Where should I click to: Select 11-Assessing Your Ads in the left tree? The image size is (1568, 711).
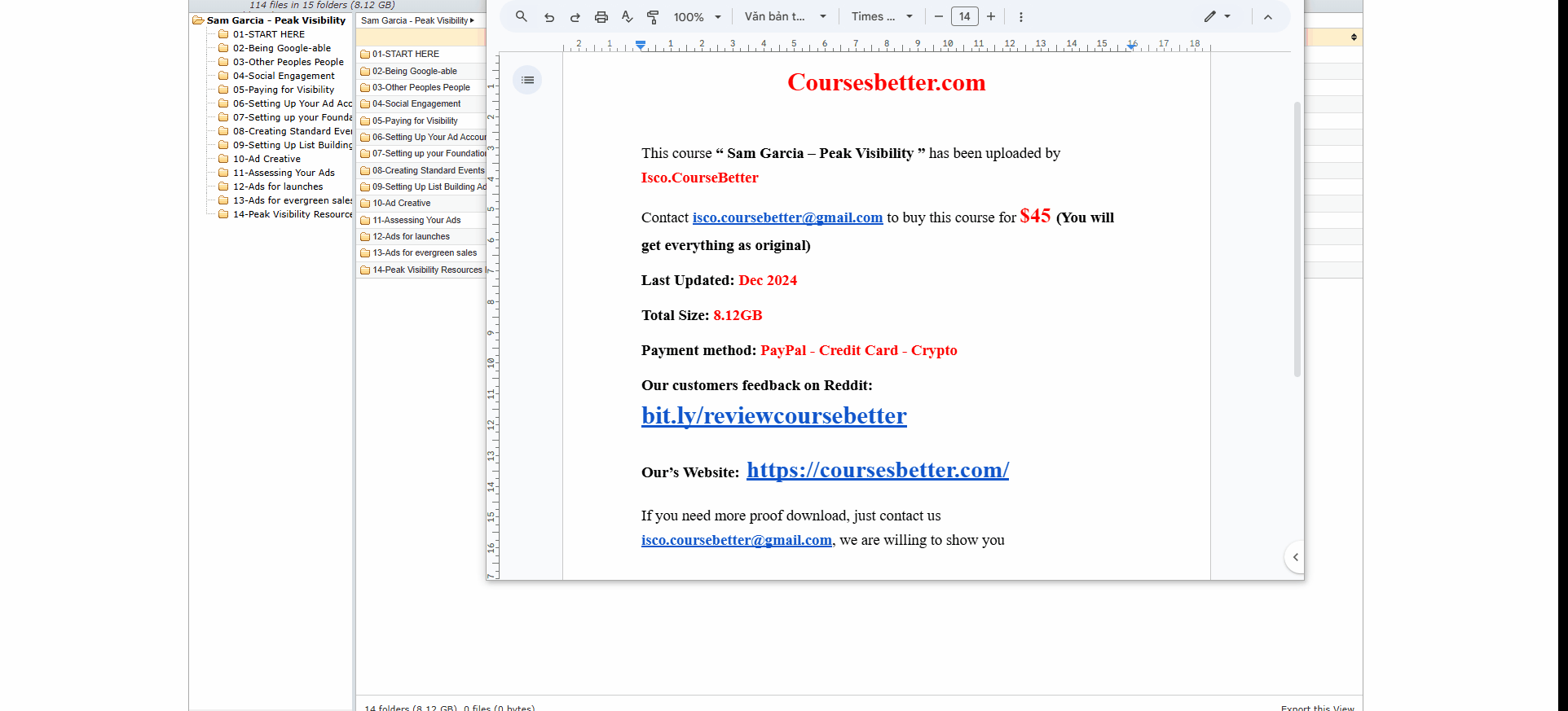pyautogui.click(x=284, y=173)
